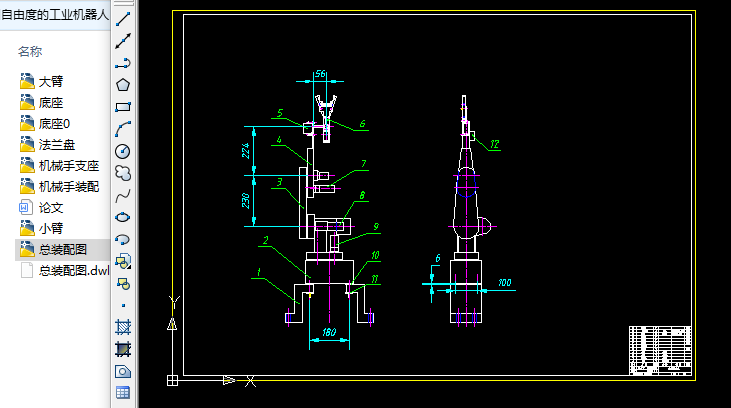Sort files by the 名称 column header
Viewport: 731px width, 408px height.
pyautogui.click(x=30, y=51)
